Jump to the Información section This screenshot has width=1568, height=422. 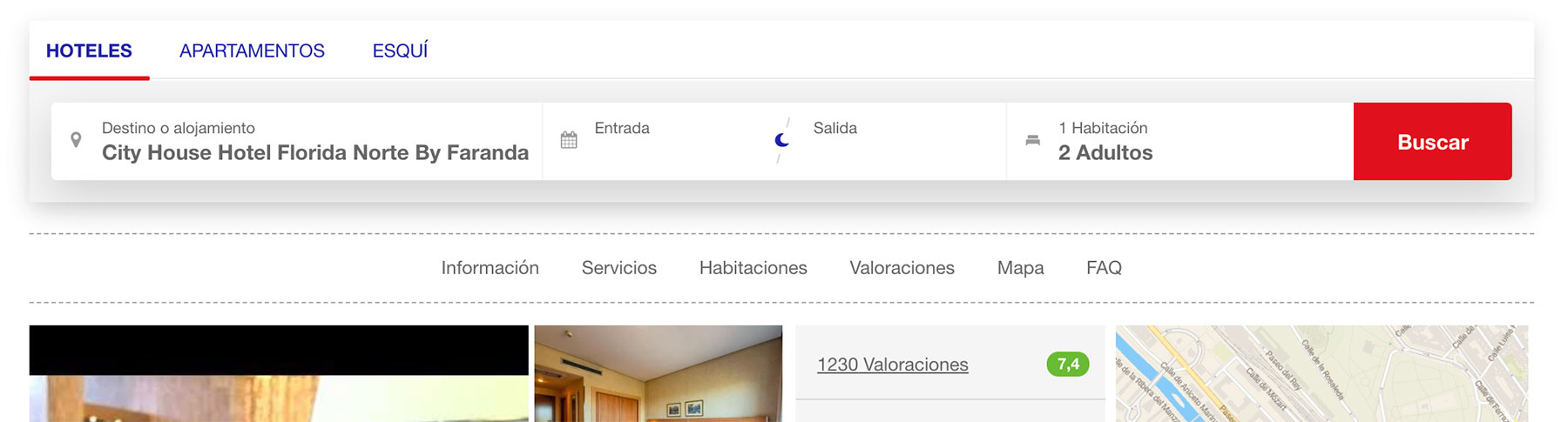[x=490, y=268]
